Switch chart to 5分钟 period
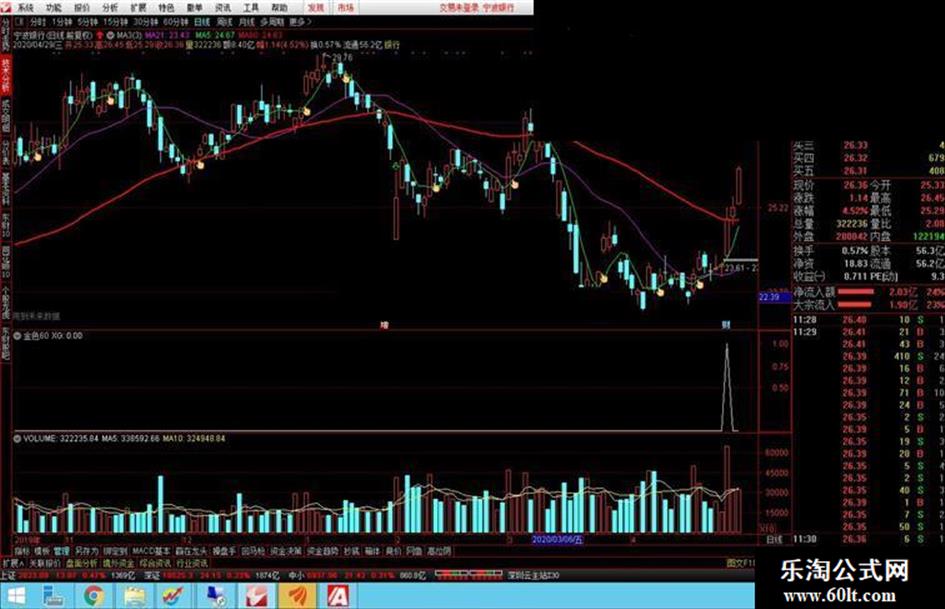This screenshot has height=609, width=945. pos(87,22)
